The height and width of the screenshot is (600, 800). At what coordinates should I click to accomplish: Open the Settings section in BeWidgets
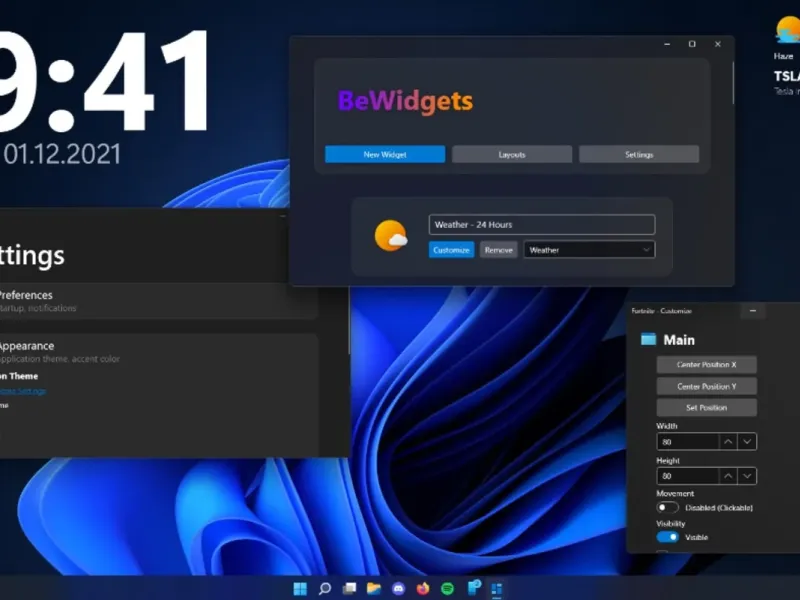pos(639,154)
